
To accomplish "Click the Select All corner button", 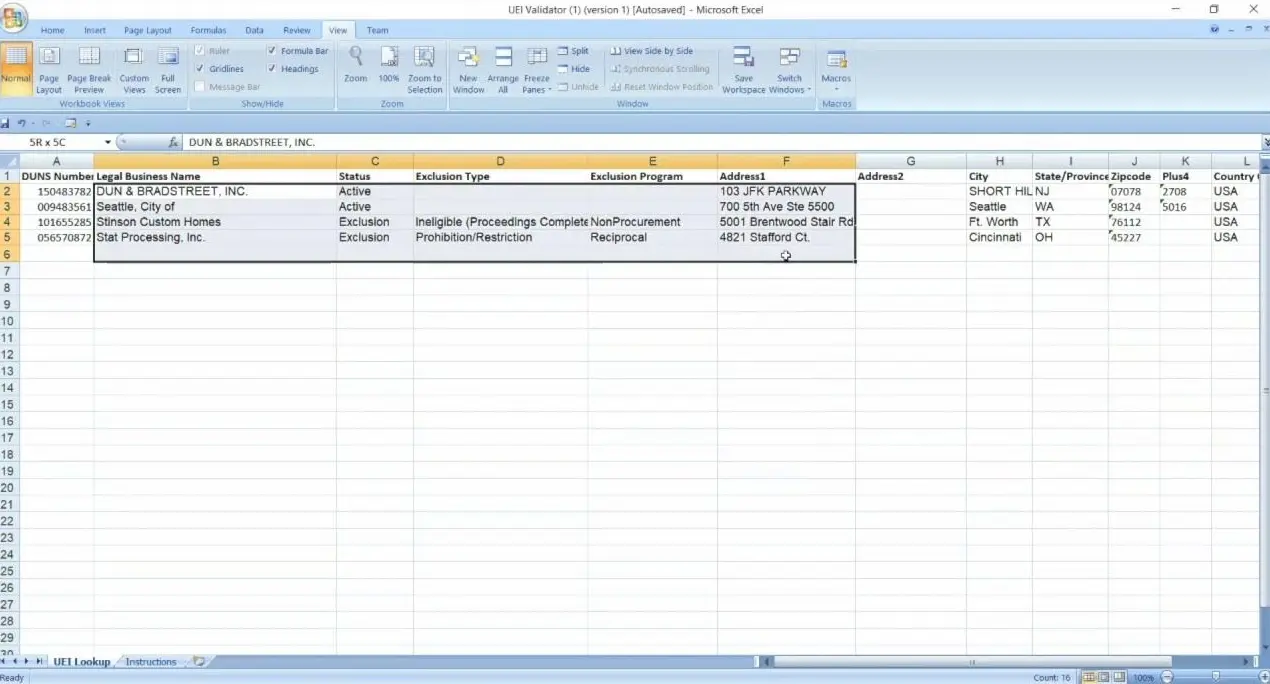I will pyautogui.click(x=9, y=161).
